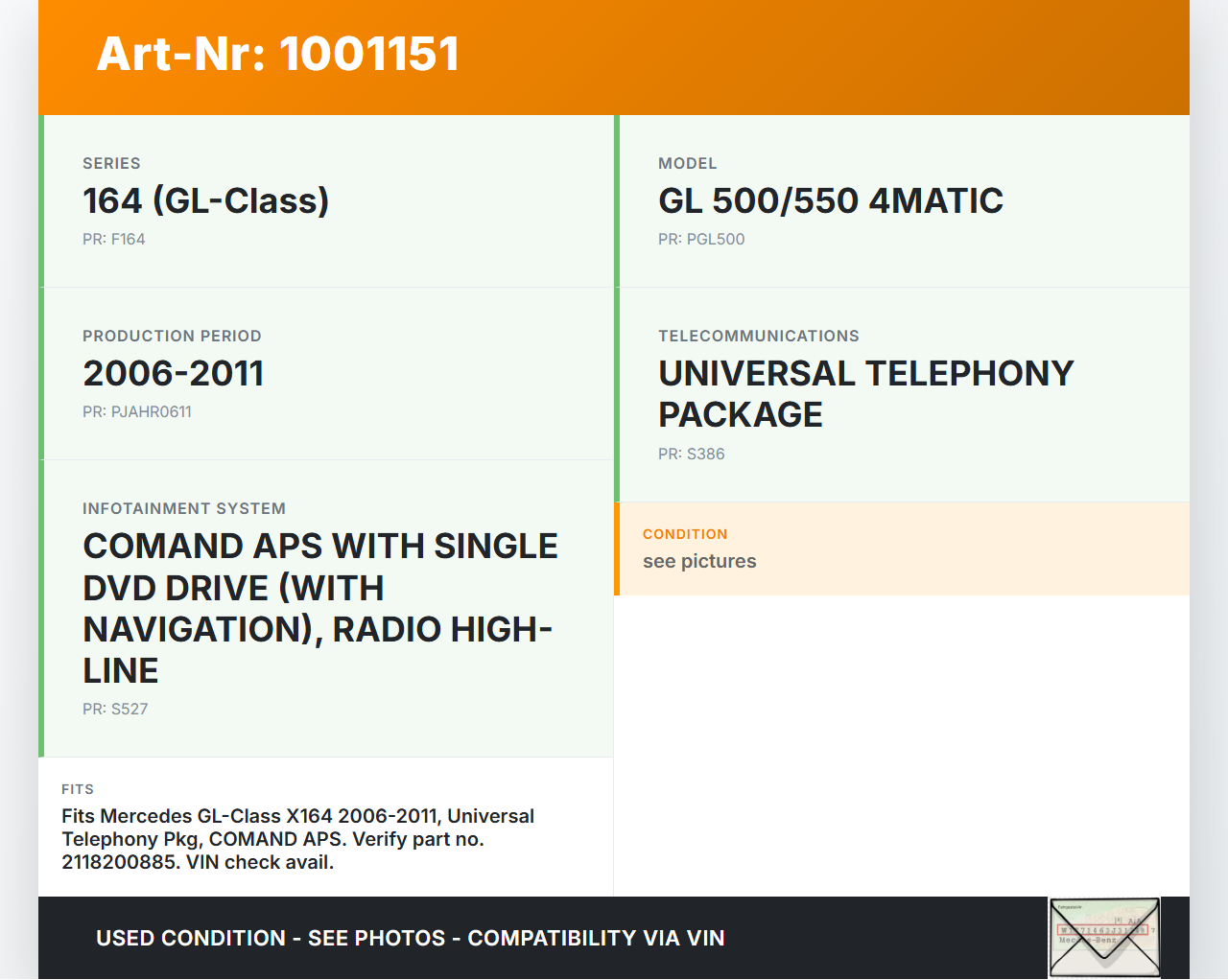Click the TELECOMMUNICATIONS field label

[758, 337]
